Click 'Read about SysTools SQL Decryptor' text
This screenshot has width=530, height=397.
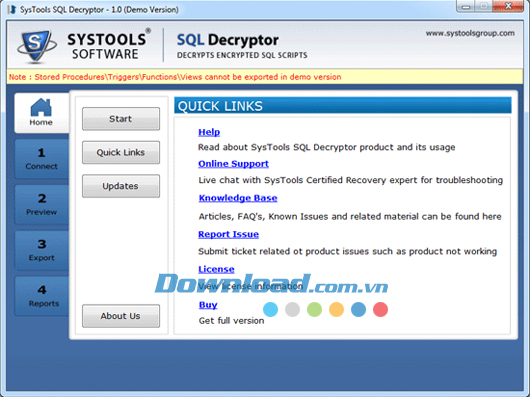point(327,147)
